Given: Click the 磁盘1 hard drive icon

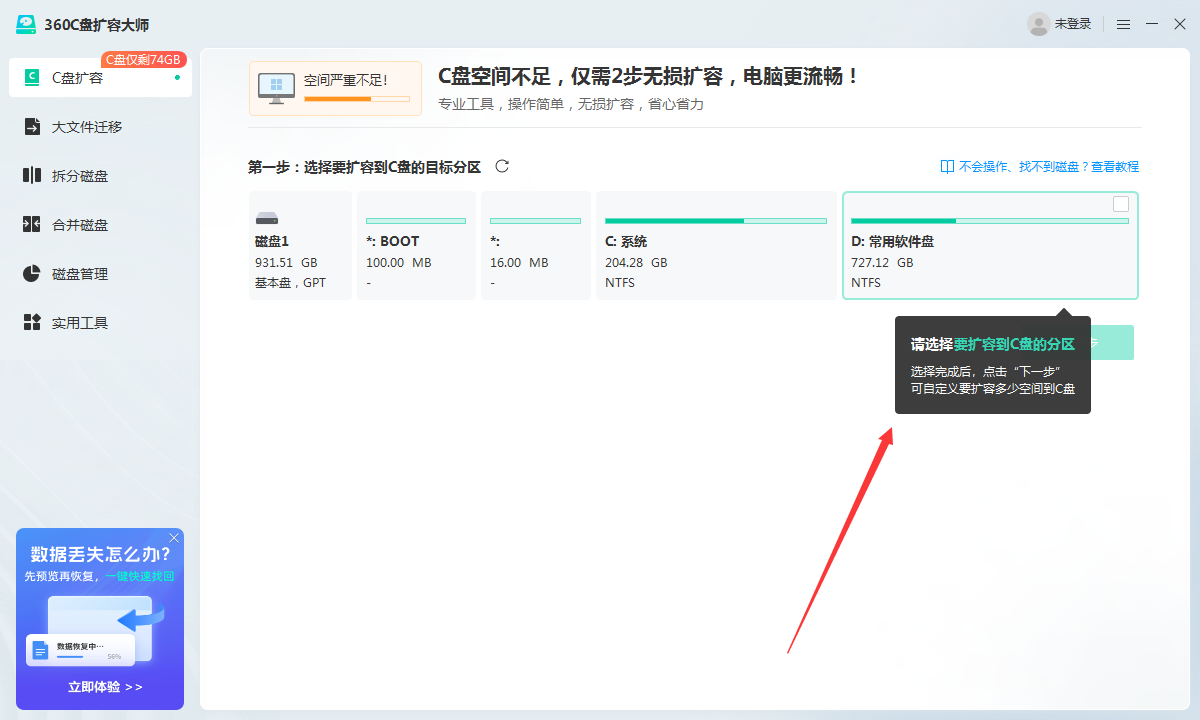Looking at the screenshot, I should pos(267,218).
